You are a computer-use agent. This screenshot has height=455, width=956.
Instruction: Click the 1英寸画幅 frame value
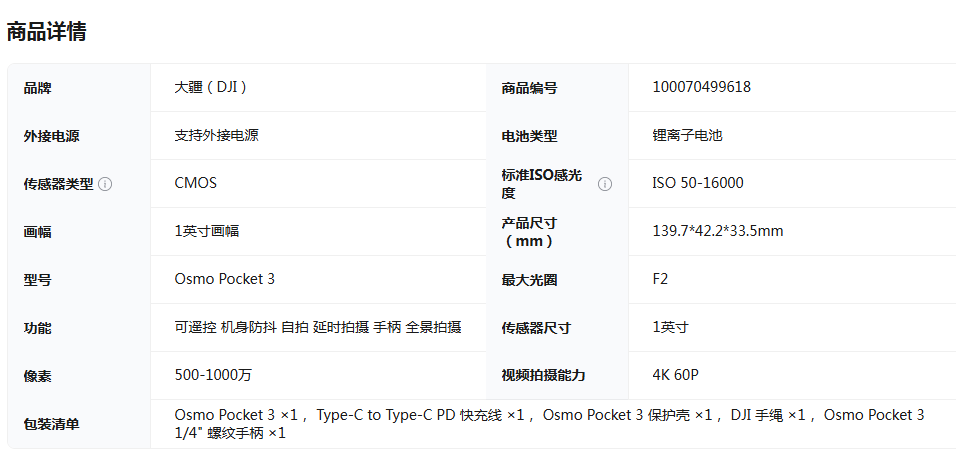pyautogui.click(x=206, y=231)
